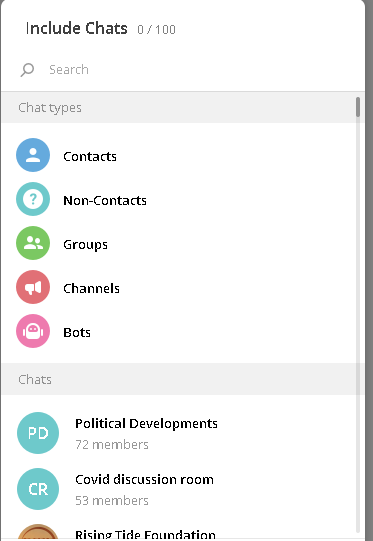The height and width of the screenshot is (541, 373).
Task: Click the PD avatar of Political Developments
Action: click(38, 433)
